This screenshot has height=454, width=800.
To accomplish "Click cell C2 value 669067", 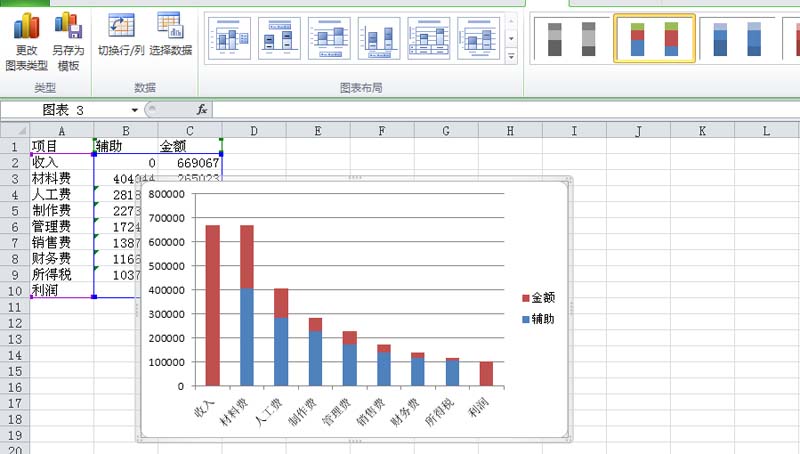I will click(x=190, y=163).
